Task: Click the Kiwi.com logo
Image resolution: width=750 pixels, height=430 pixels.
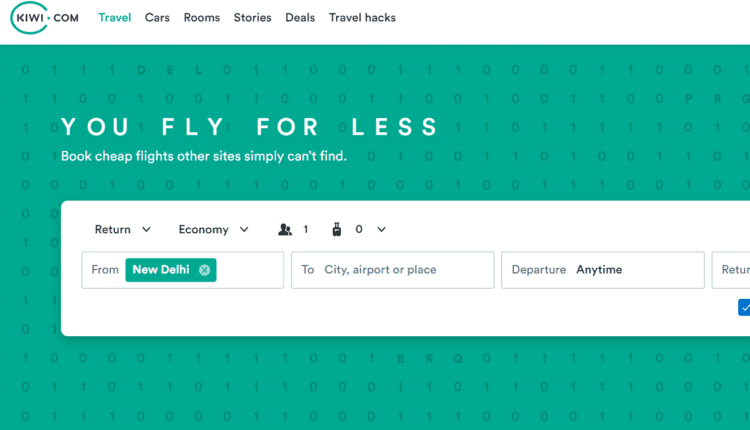Action: click(45, 18)
